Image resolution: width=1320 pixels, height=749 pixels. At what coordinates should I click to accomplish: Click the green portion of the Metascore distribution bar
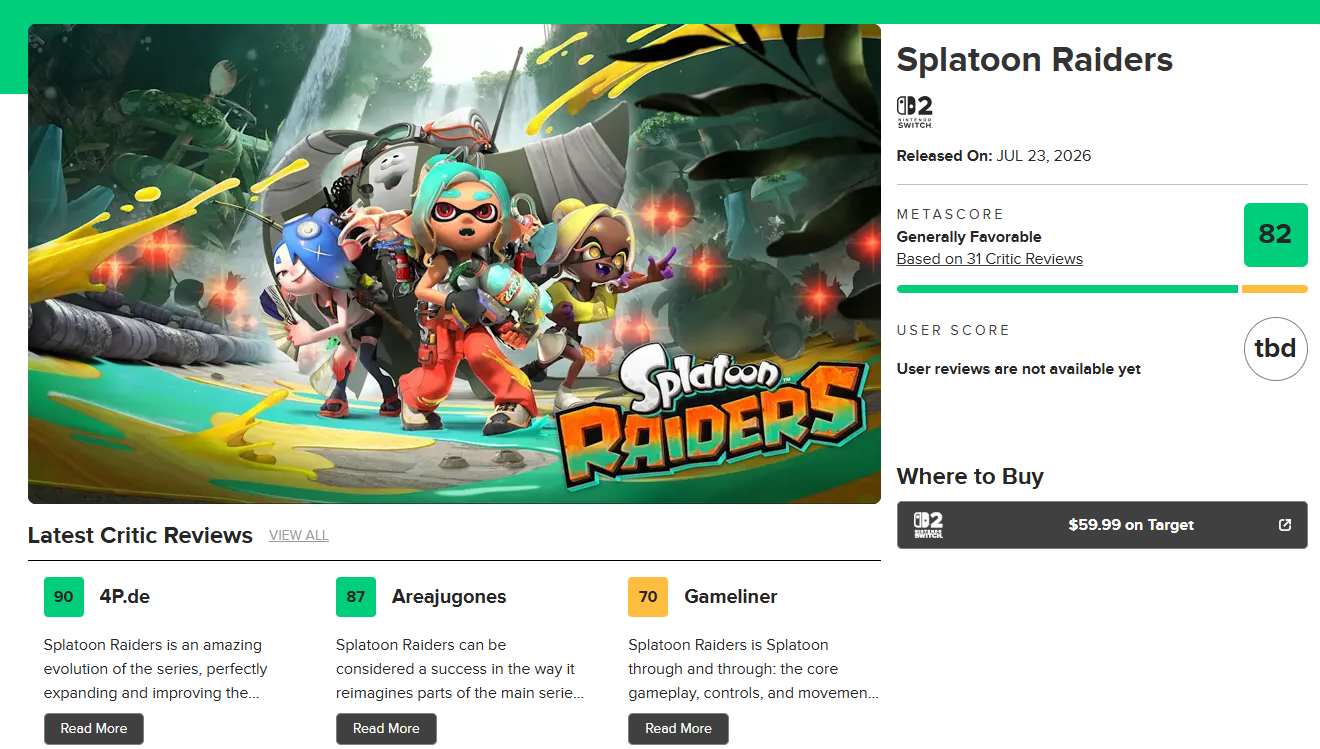pos(1067,289)
